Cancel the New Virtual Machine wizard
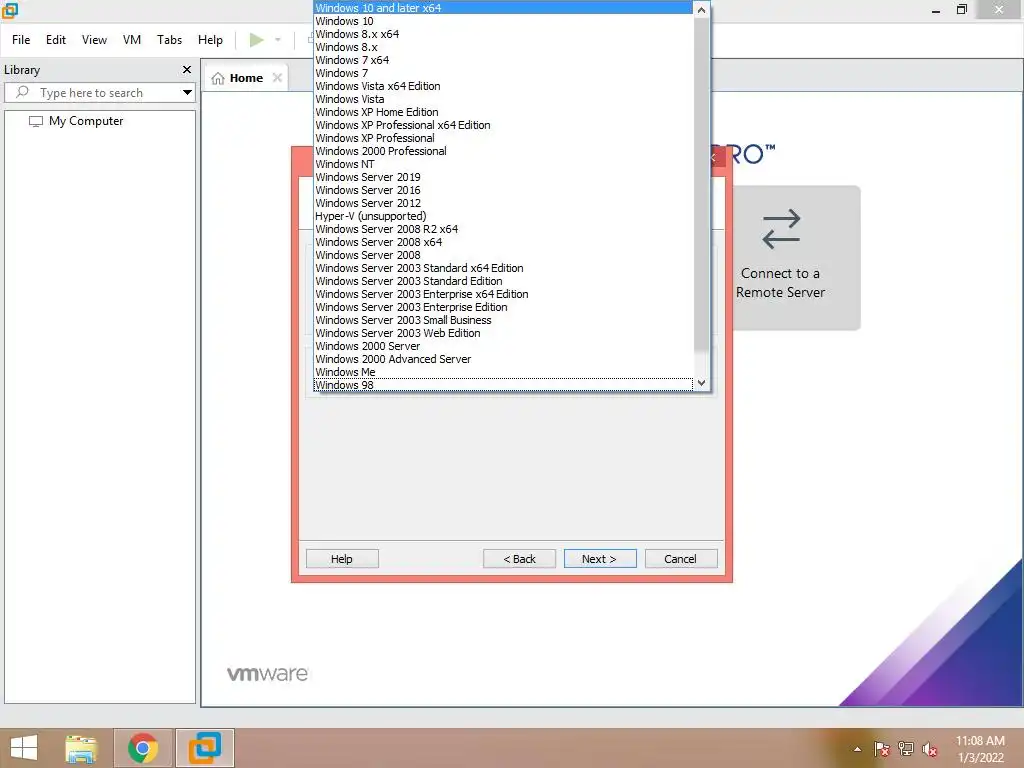Viewport: 1024px width, 768px height. [x=680, y=559]
